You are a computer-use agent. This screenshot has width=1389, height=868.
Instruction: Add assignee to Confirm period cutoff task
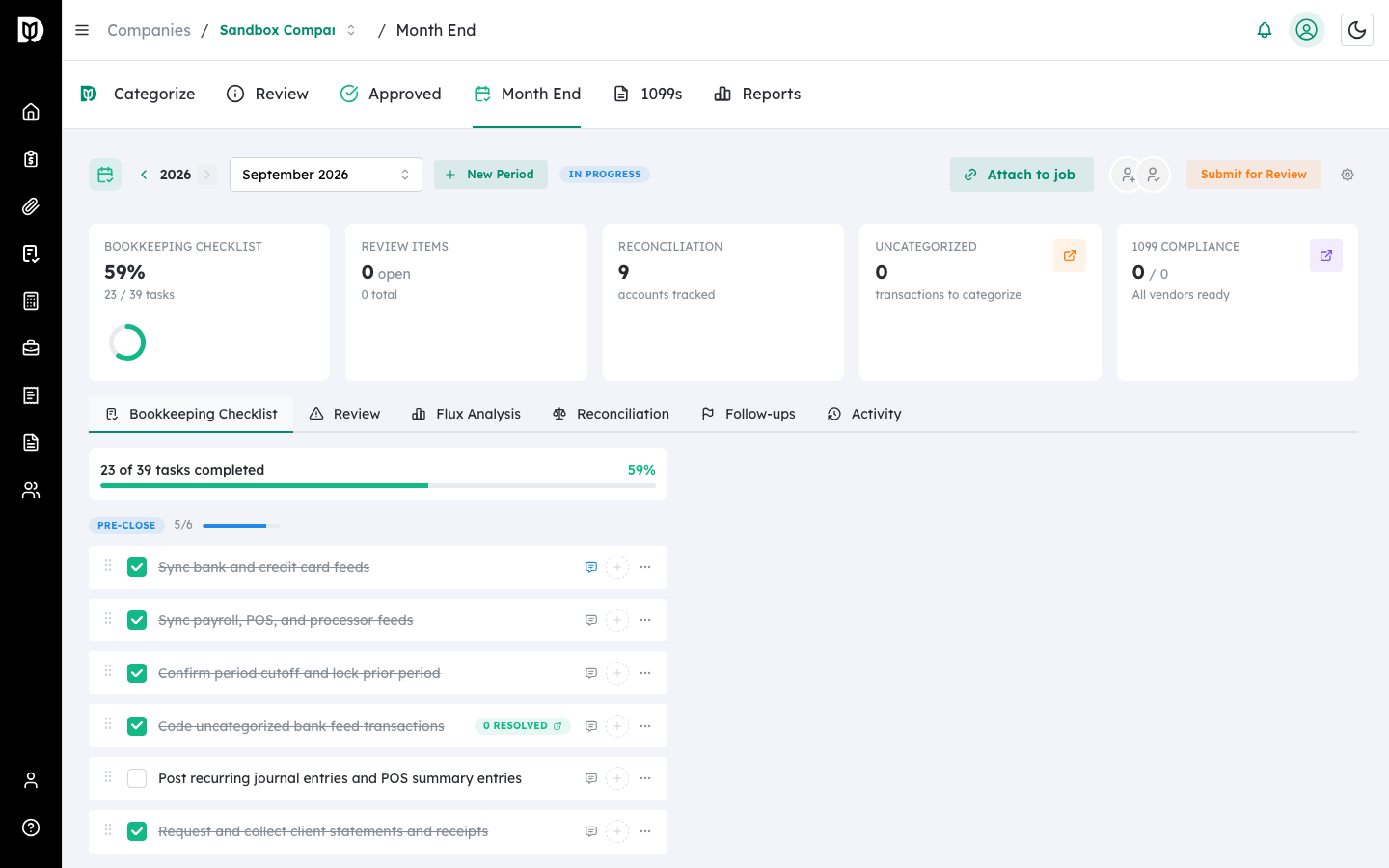click(x=617, y=673)
